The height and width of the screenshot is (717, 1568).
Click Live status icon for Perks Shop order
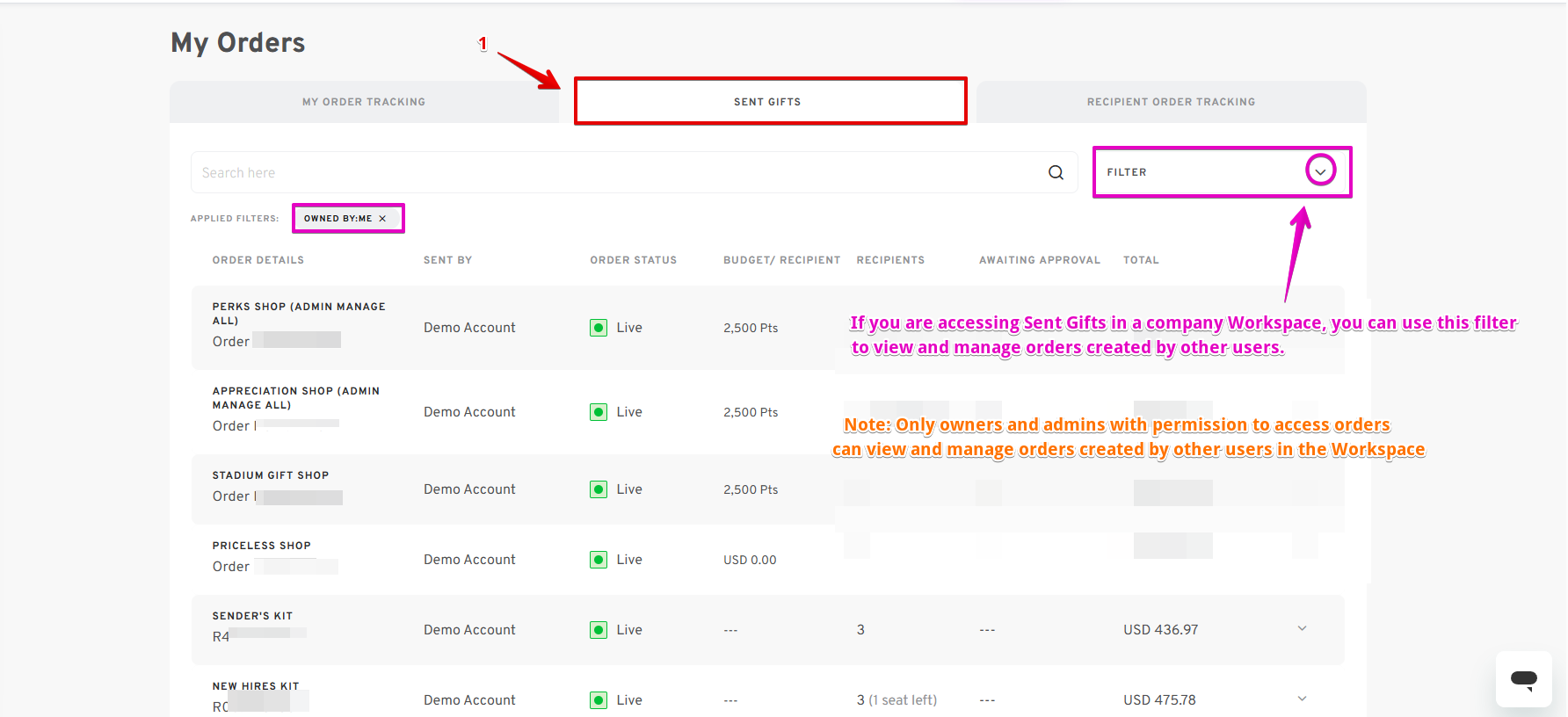[x=599, y=328]
